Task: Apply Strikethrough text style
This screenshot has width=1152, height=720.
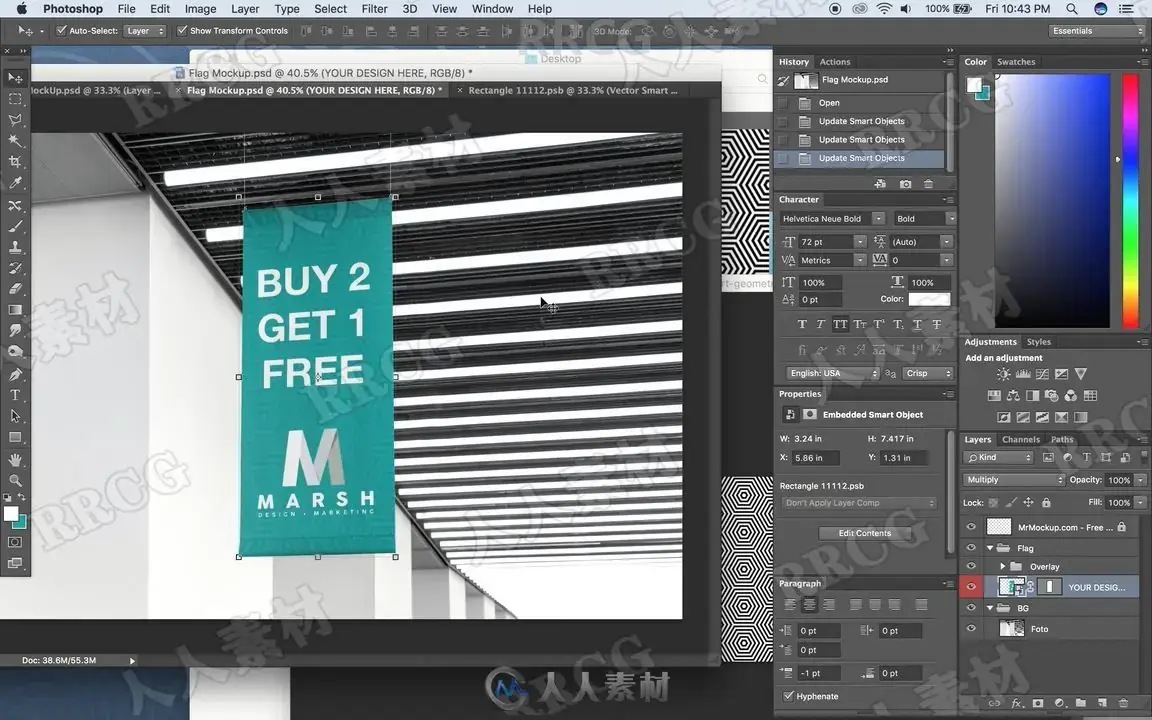Action: [937, 324]
